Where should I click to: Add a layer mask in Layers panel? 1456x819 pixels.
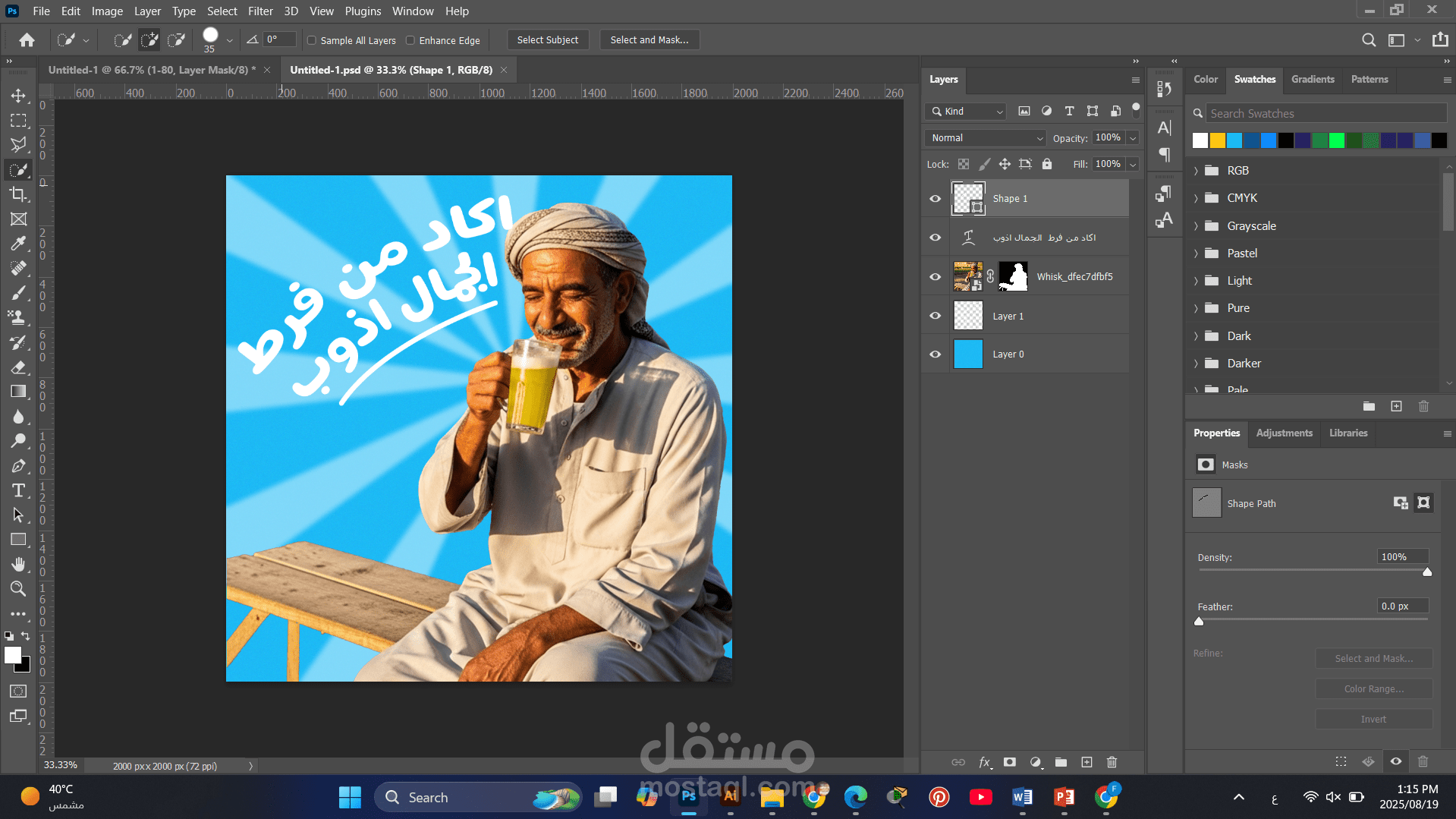(1010, 762)
